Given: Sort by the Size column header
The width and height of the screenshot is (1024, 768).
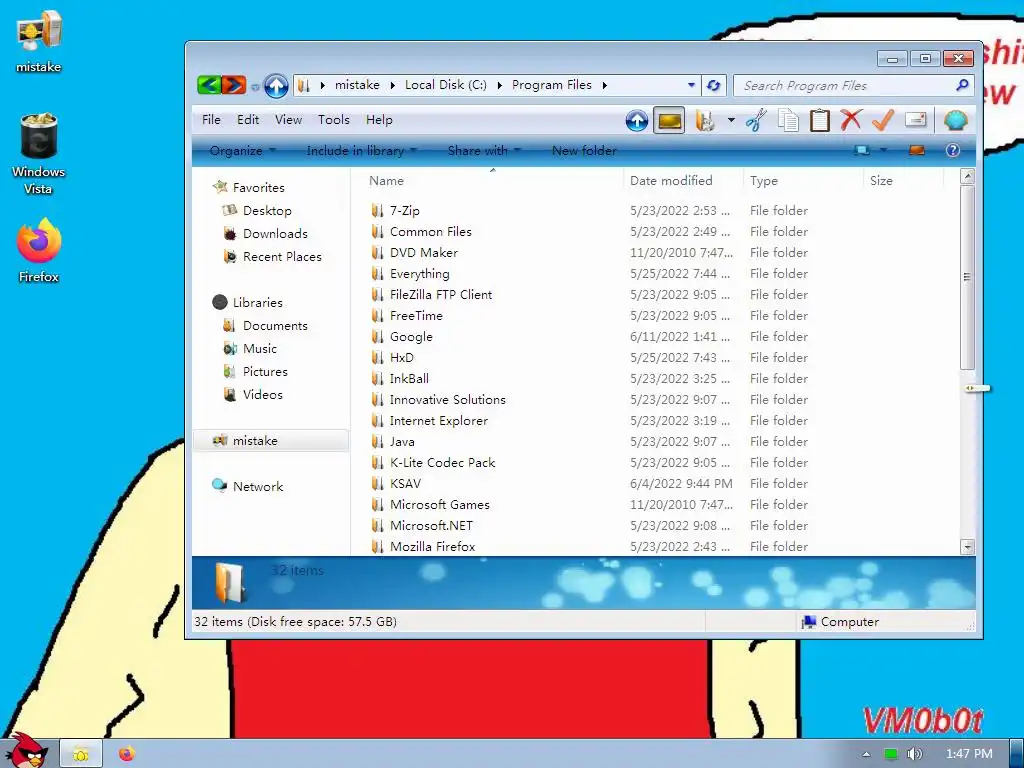Looking at the screenshot, I should 904,180.
